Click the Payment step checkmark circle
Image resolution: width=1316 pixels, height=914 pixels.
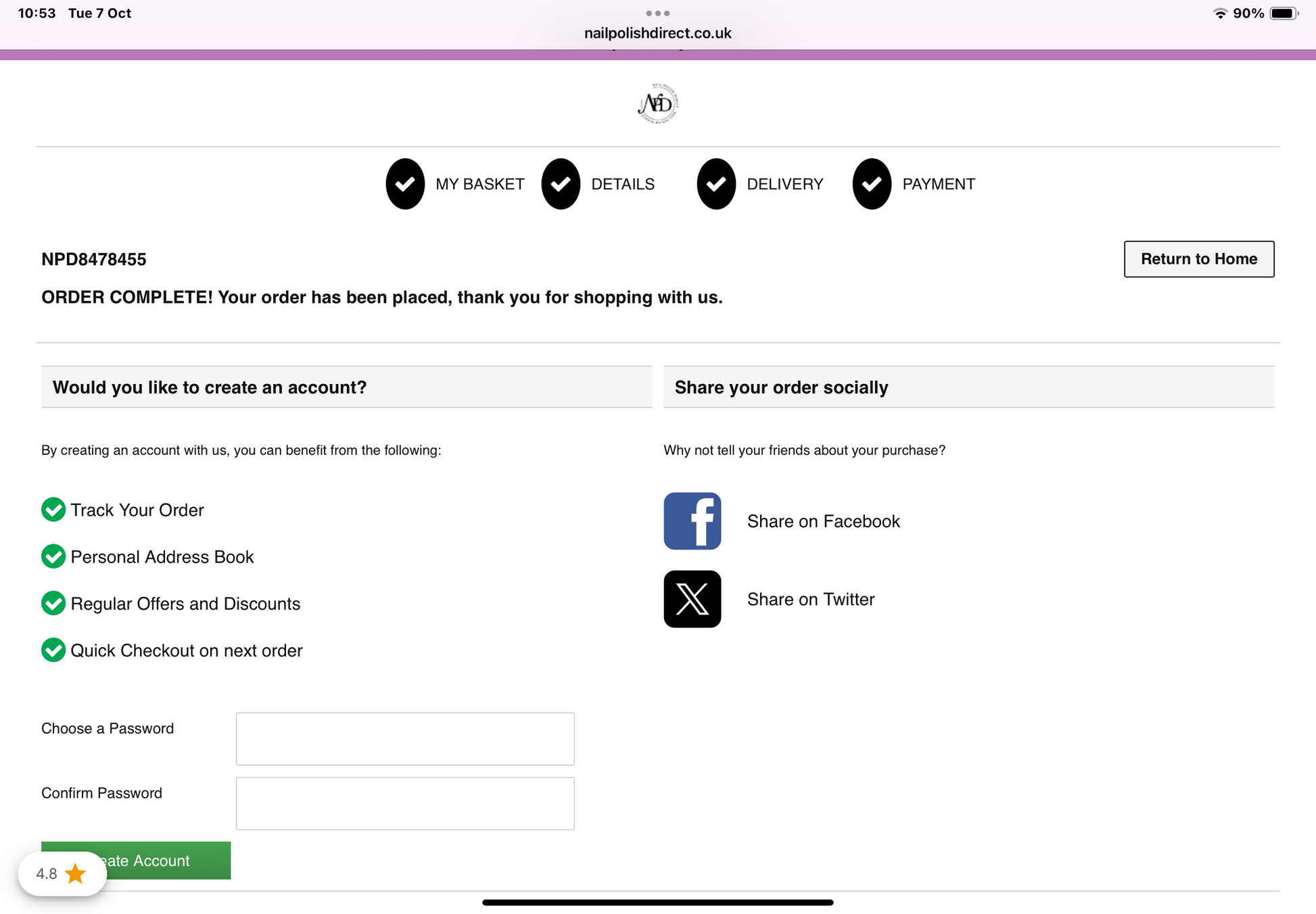[872, 184]
